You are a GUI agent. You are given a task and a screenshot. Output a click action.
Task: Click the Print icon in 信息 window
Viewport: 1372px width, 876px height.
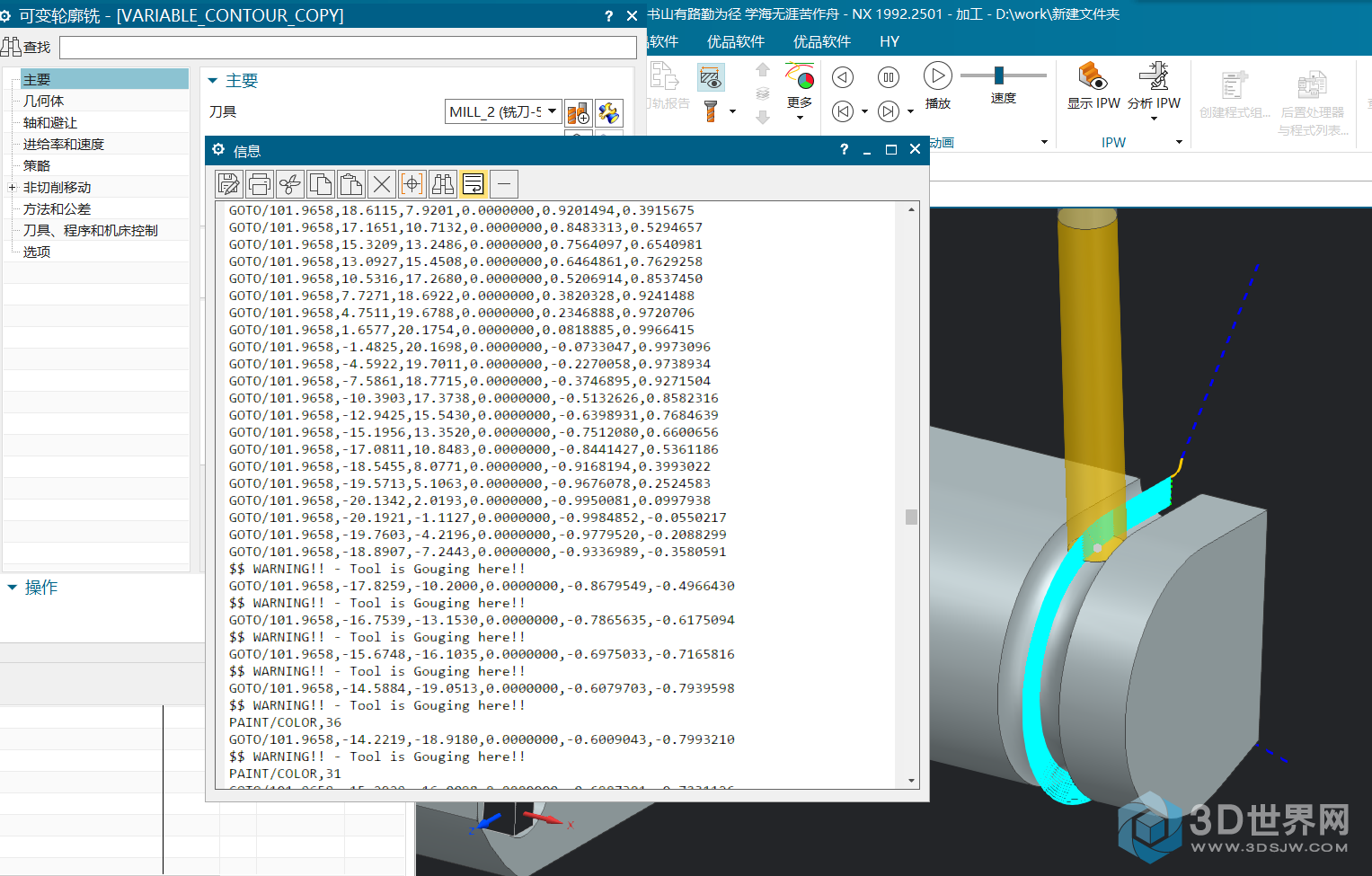(260, 184)
